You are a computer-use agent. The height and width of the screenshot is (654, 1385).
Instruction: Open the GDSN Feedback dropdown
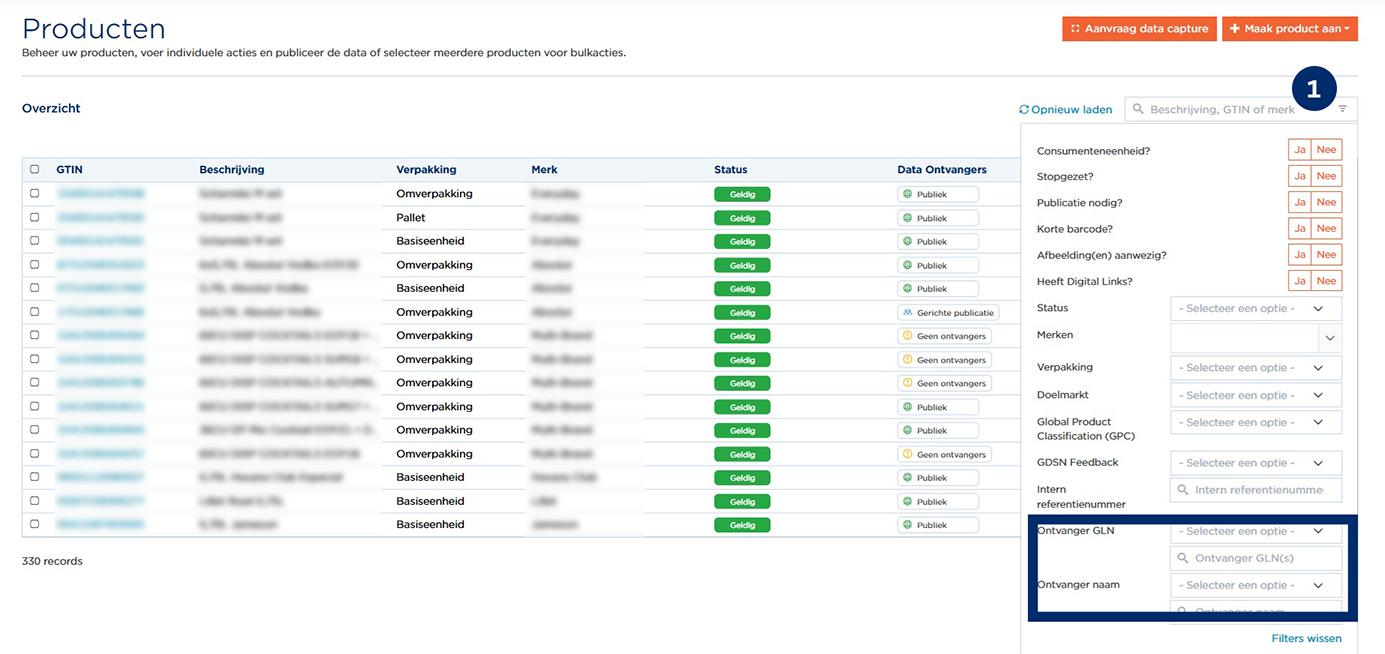pyautogui.click(x=1256, y=463)
